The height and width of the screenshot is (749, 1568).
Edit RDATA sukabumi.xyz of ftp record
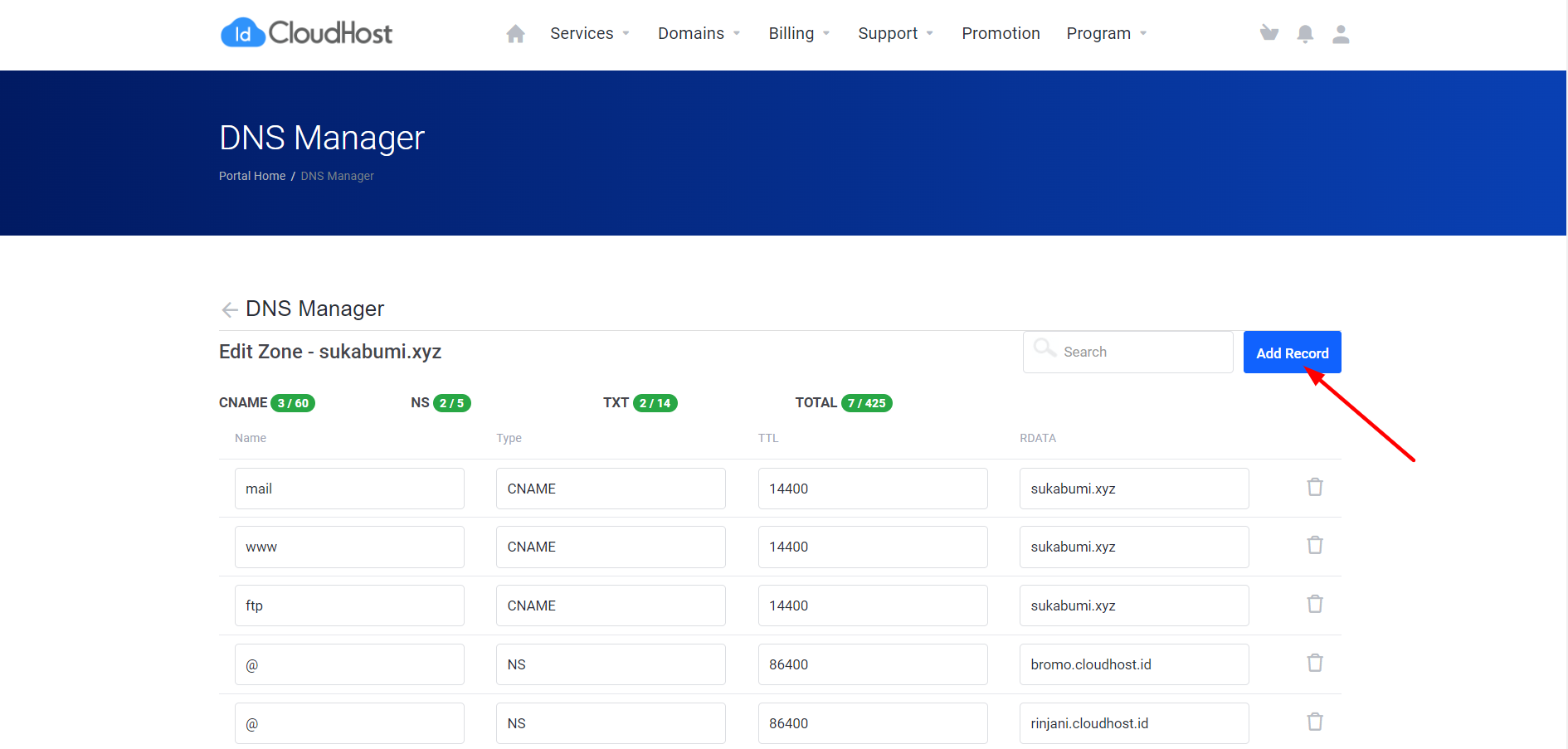pyautogui.click(x=1134, y=606)
